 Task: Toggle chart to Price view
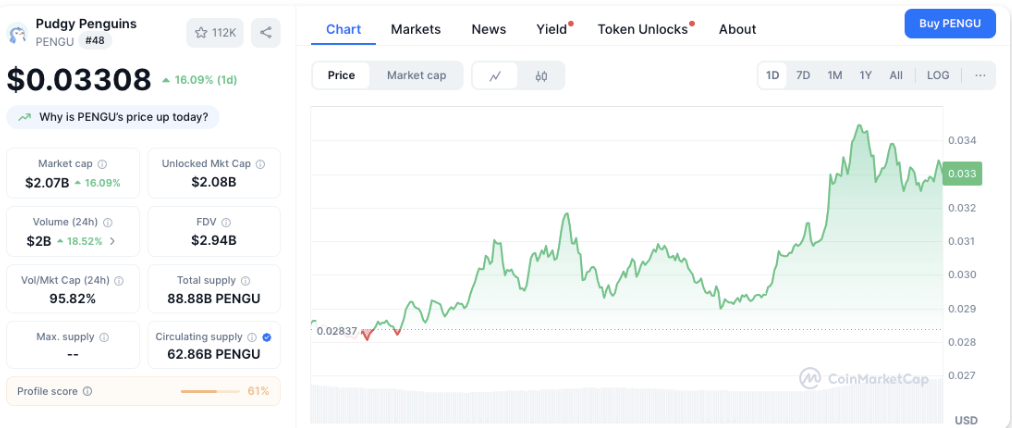[341, 75]
